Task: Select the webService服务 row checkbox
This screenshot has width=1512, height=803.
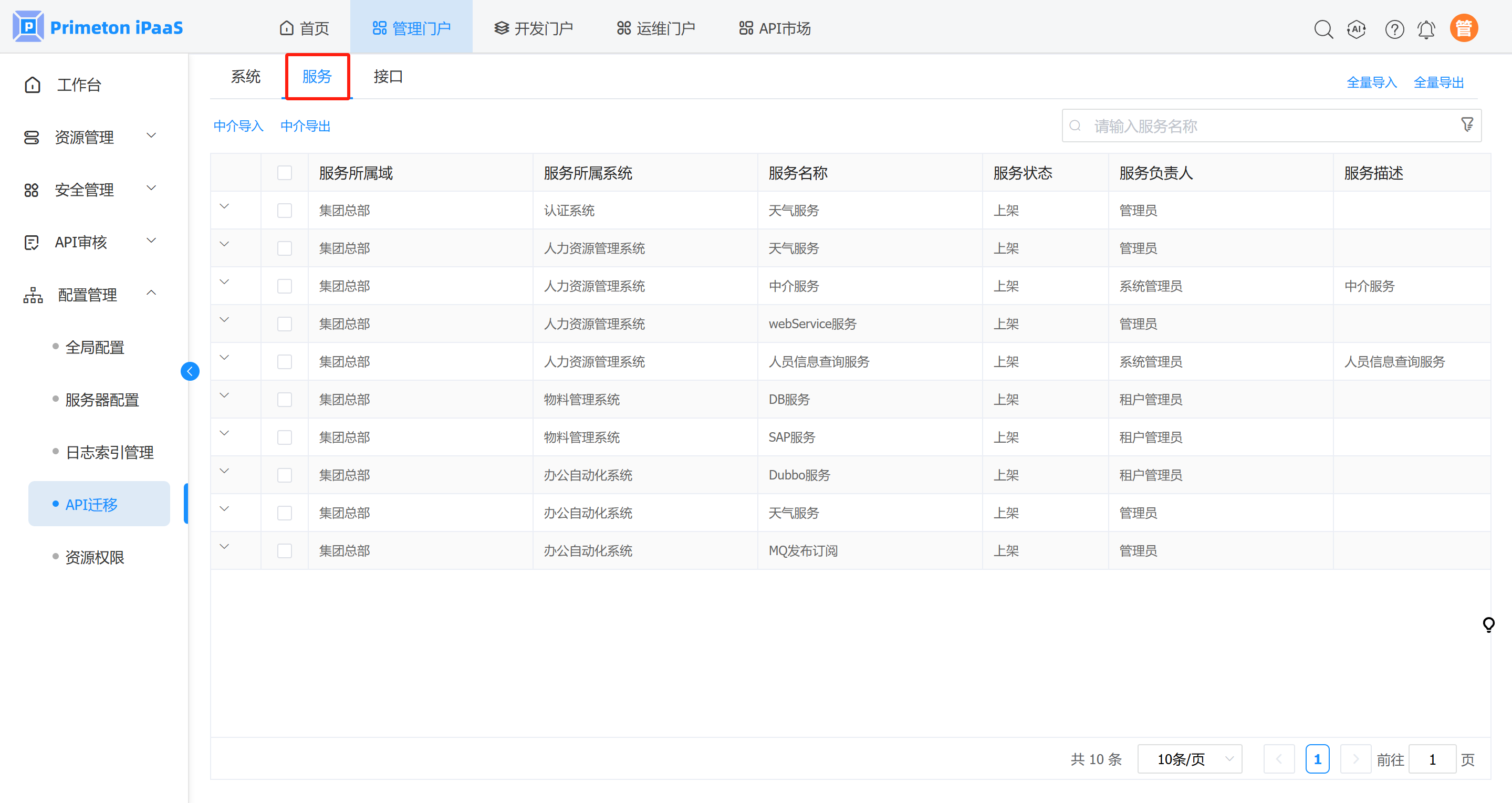Action: [x=285, y=324]
